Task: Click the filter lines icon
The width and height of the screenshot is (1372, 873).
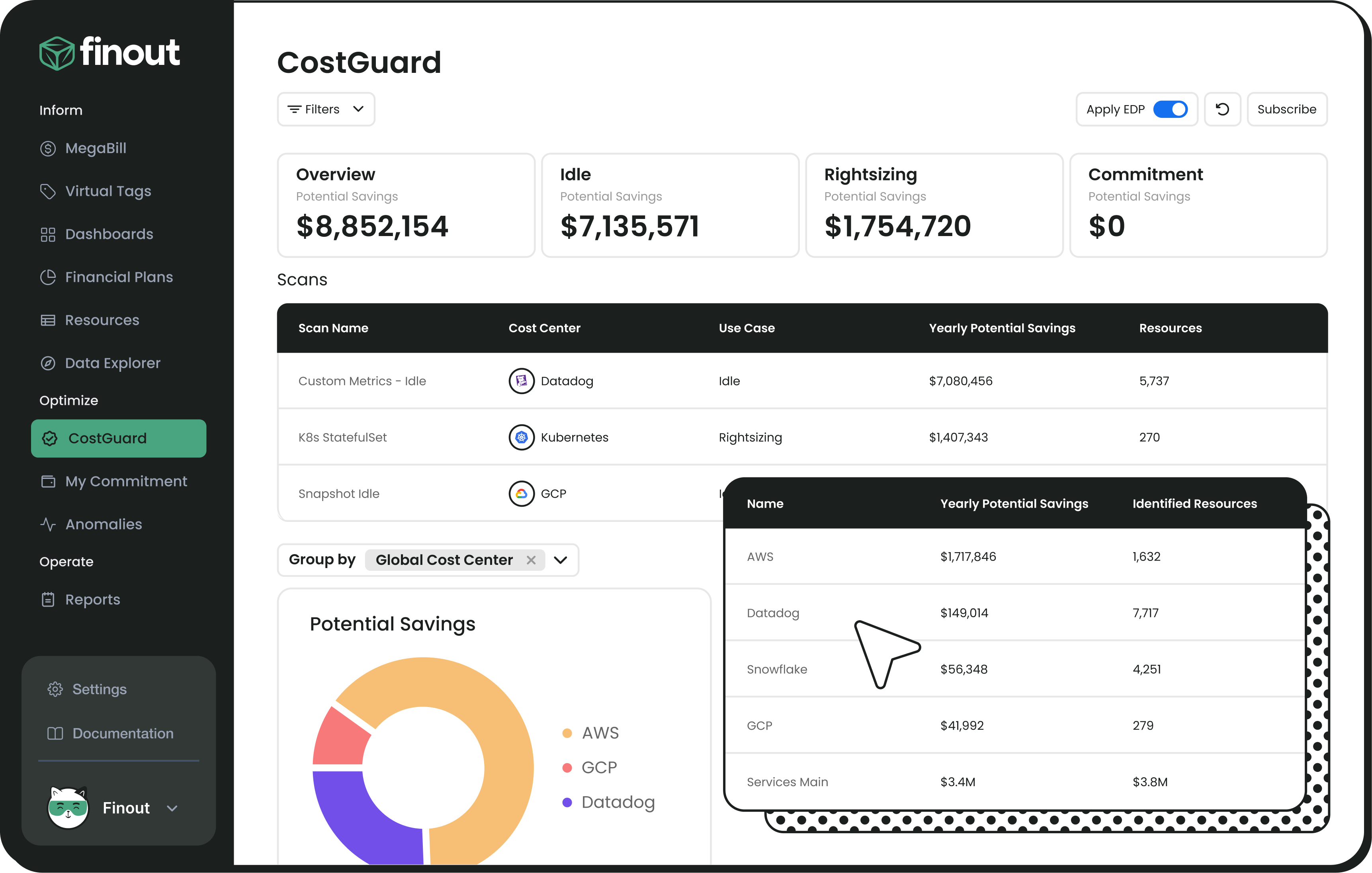Action: point(294,109)
